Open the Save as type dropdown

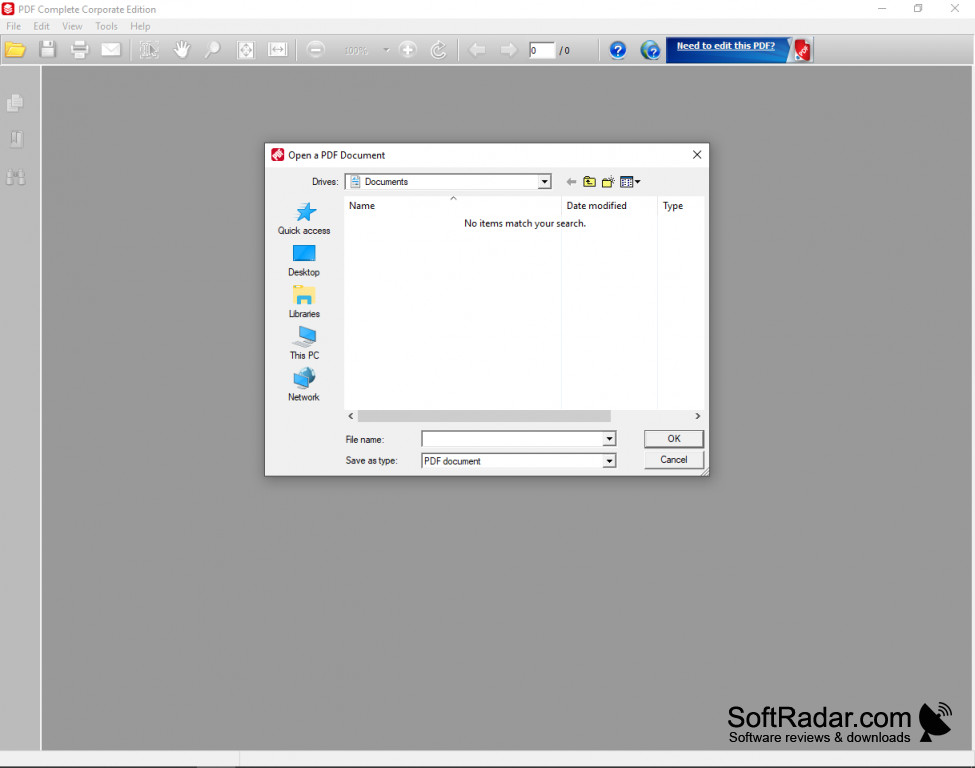click(608, 460)
